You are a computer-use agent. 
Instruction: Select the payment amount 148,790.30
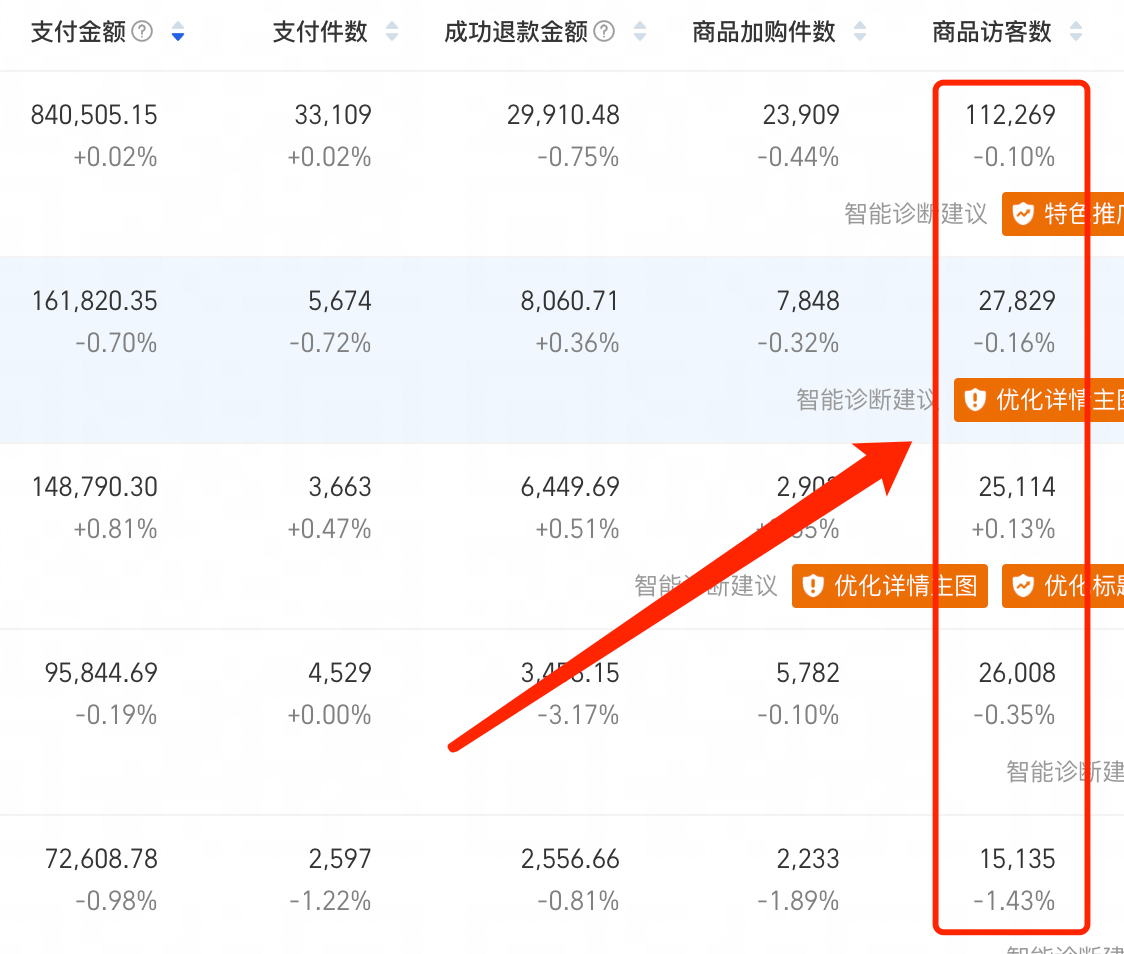(94, 487)
